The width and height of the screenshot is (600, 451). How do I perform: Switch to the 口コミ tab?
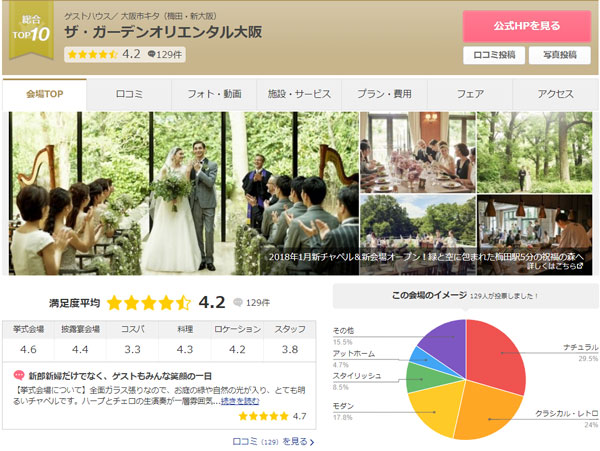[129, 94]
